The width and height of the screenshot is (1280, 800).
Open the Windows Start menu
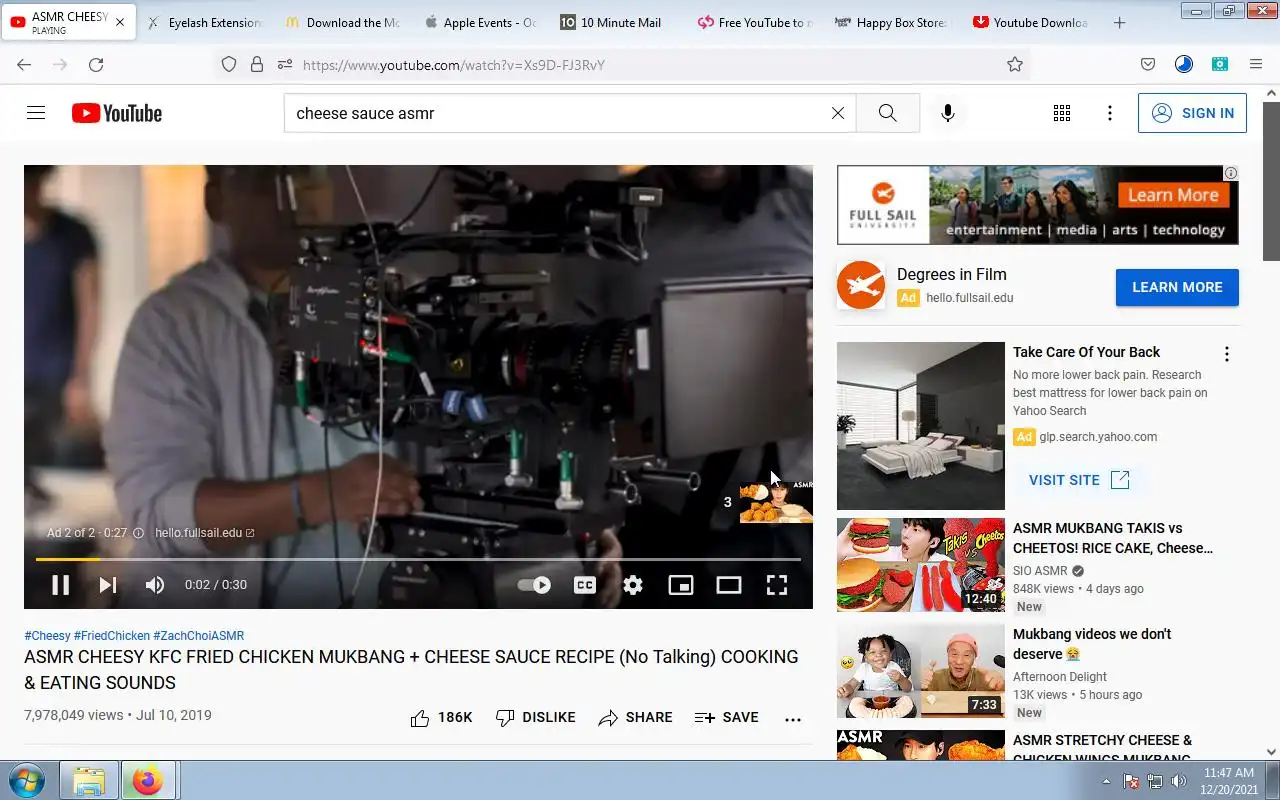(27, 780)
